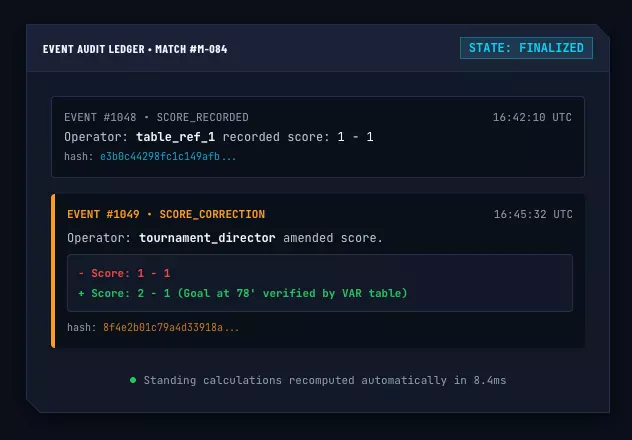Click the green status dot before Standing calculations

click(x=133, y=380)
